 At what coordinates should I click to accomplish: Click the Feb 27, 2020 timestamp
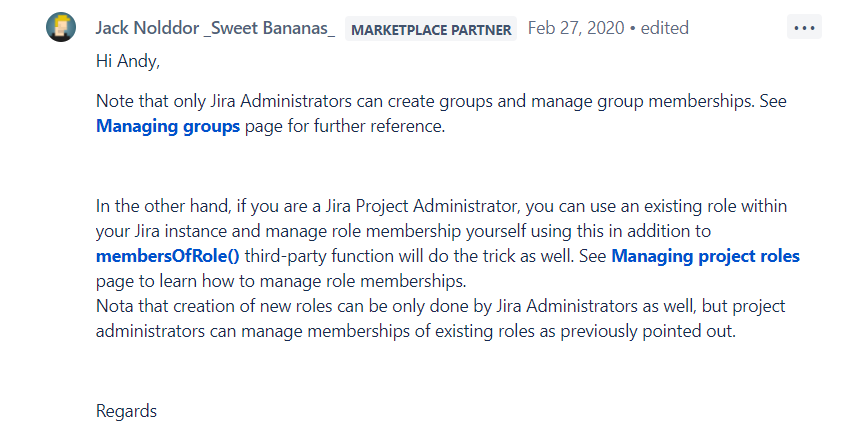click(576, 28)
